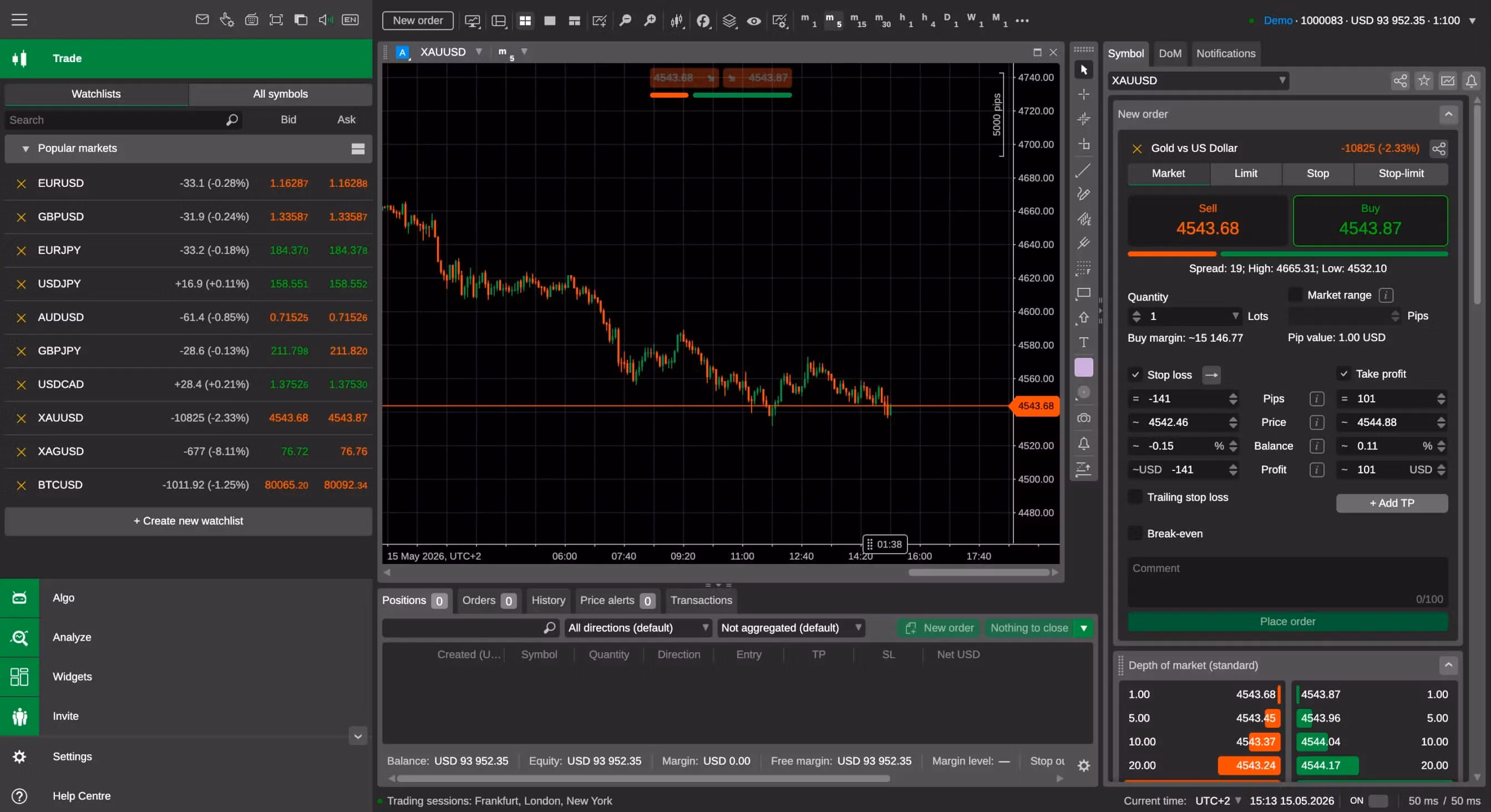Toggle Market range checkbox
Viewport: 1491px width, 812px height.
click(1295, 295)
